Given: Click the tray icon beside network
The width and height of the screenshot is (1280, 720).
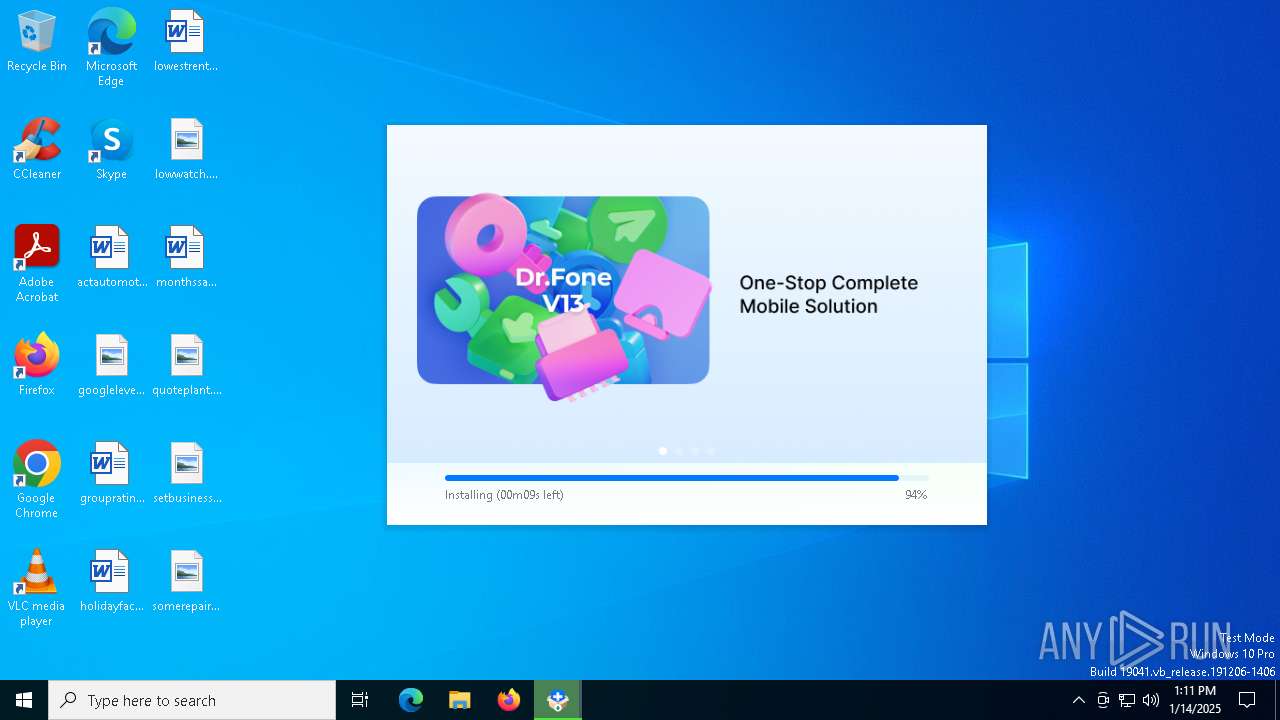Looking at the screenshot, I should [1103, 700].
